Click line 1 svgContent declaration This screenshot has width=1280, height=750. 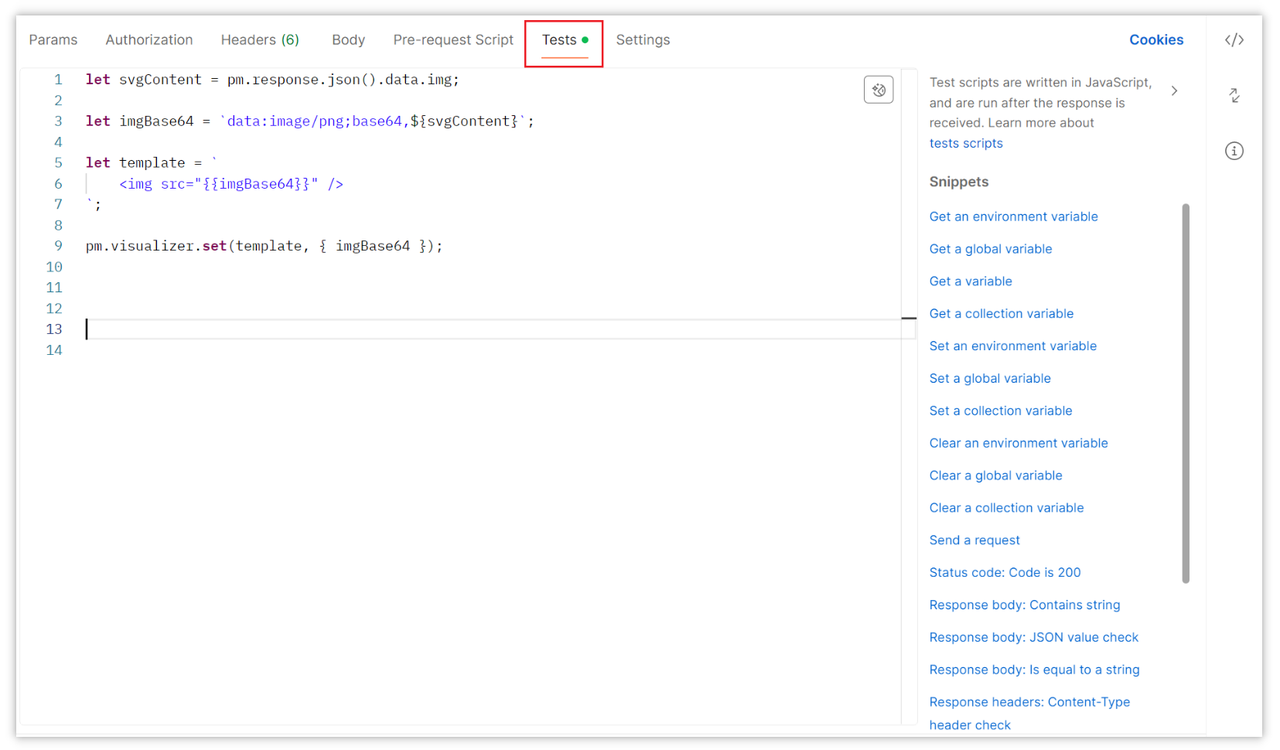click(x=272, y=79)
